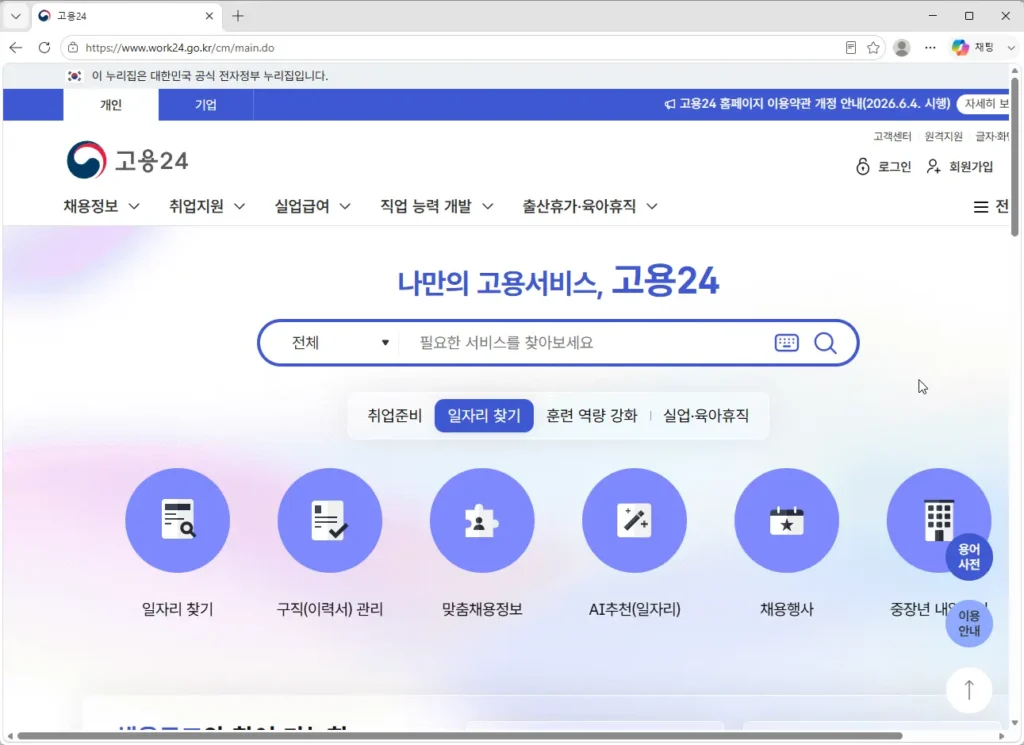Open the 고객센터 link
The image size is (1024, 745).
(892, 136)
